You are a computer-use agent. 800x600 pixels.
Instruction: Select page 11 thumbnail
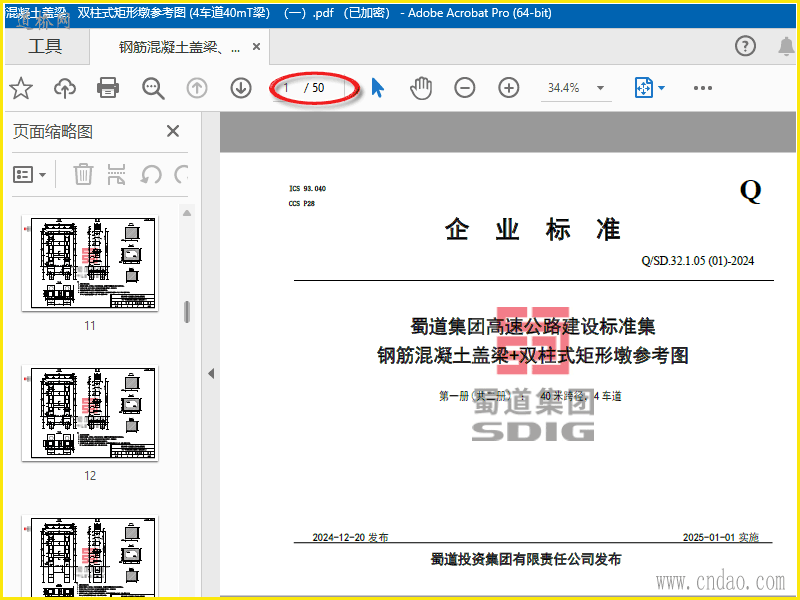click(90, 263)
